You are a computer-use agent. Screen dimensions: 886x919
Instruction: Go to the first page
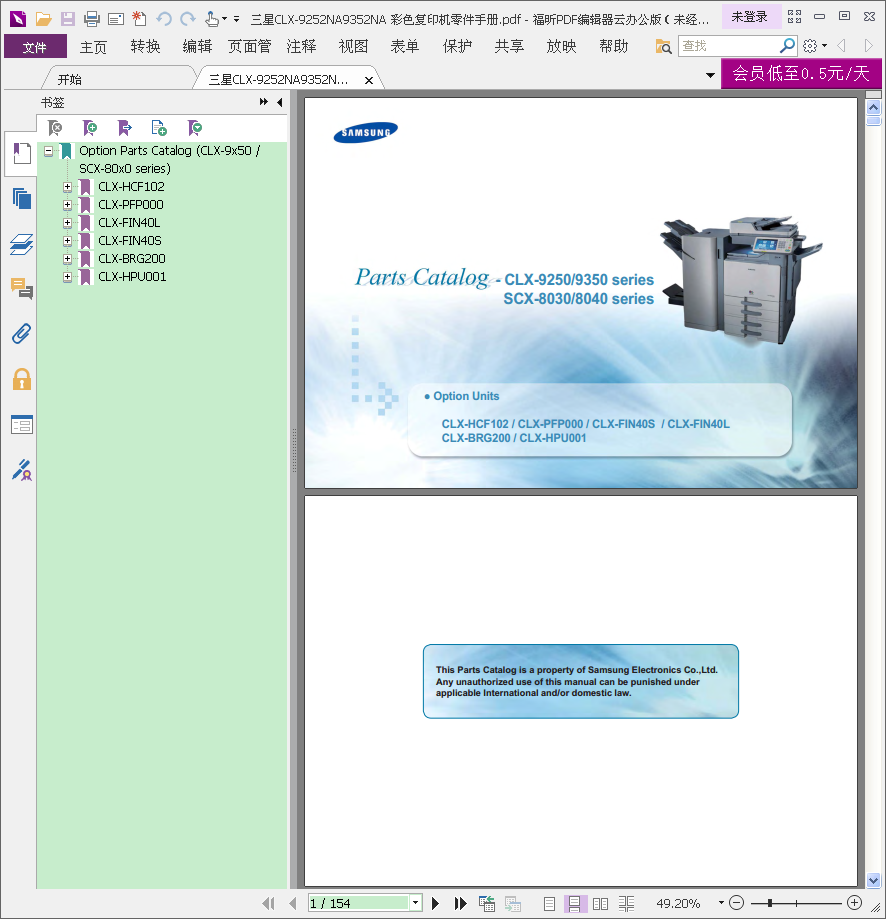pyautogui.click(x=268, y=903)
